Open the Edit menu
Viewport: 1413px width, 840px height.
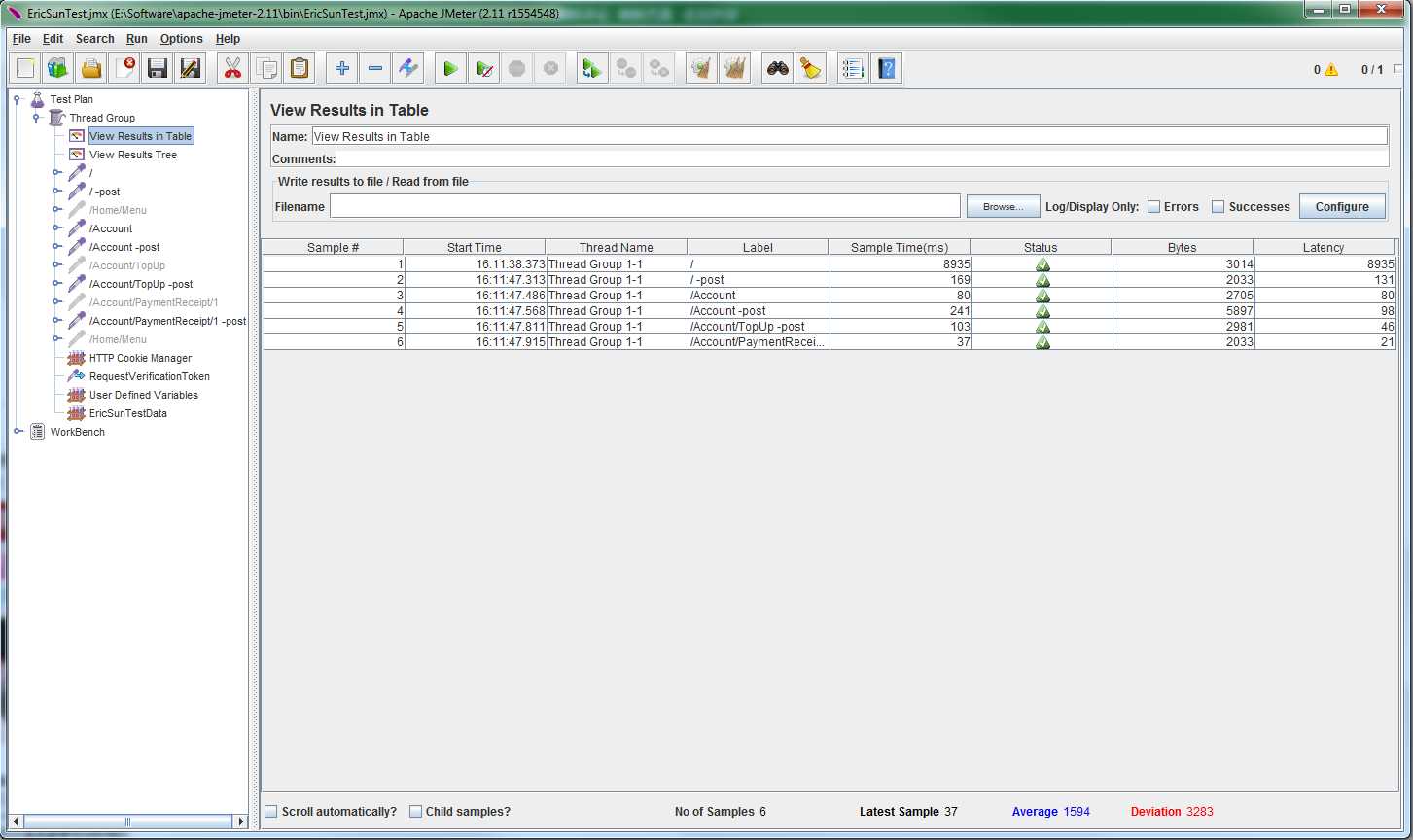tap(53, 39)
